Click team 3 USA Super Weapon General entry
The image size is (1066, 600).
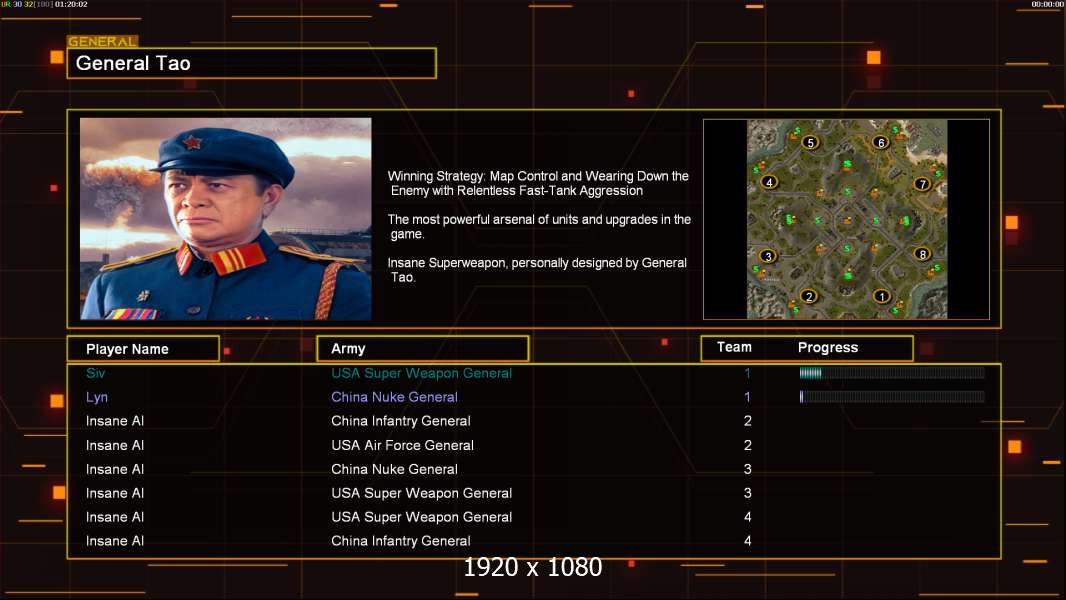[422, 493]
